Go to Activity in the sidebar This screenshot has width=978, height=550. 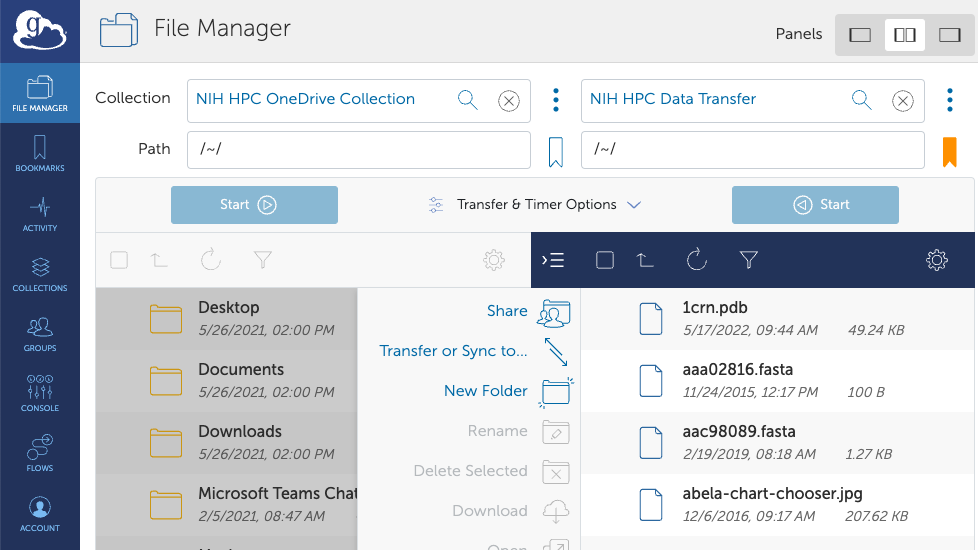click(39, 215)
